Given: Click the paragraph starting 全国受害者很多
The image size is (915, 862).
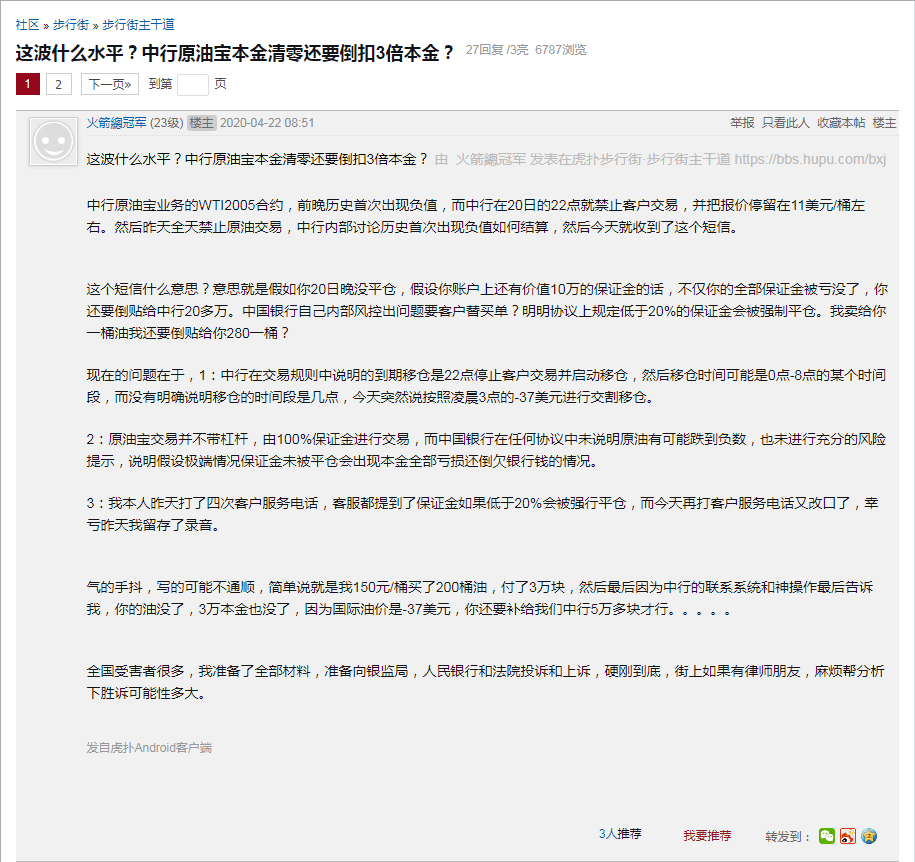Looking at the screenshot, I should click(486, 682).
